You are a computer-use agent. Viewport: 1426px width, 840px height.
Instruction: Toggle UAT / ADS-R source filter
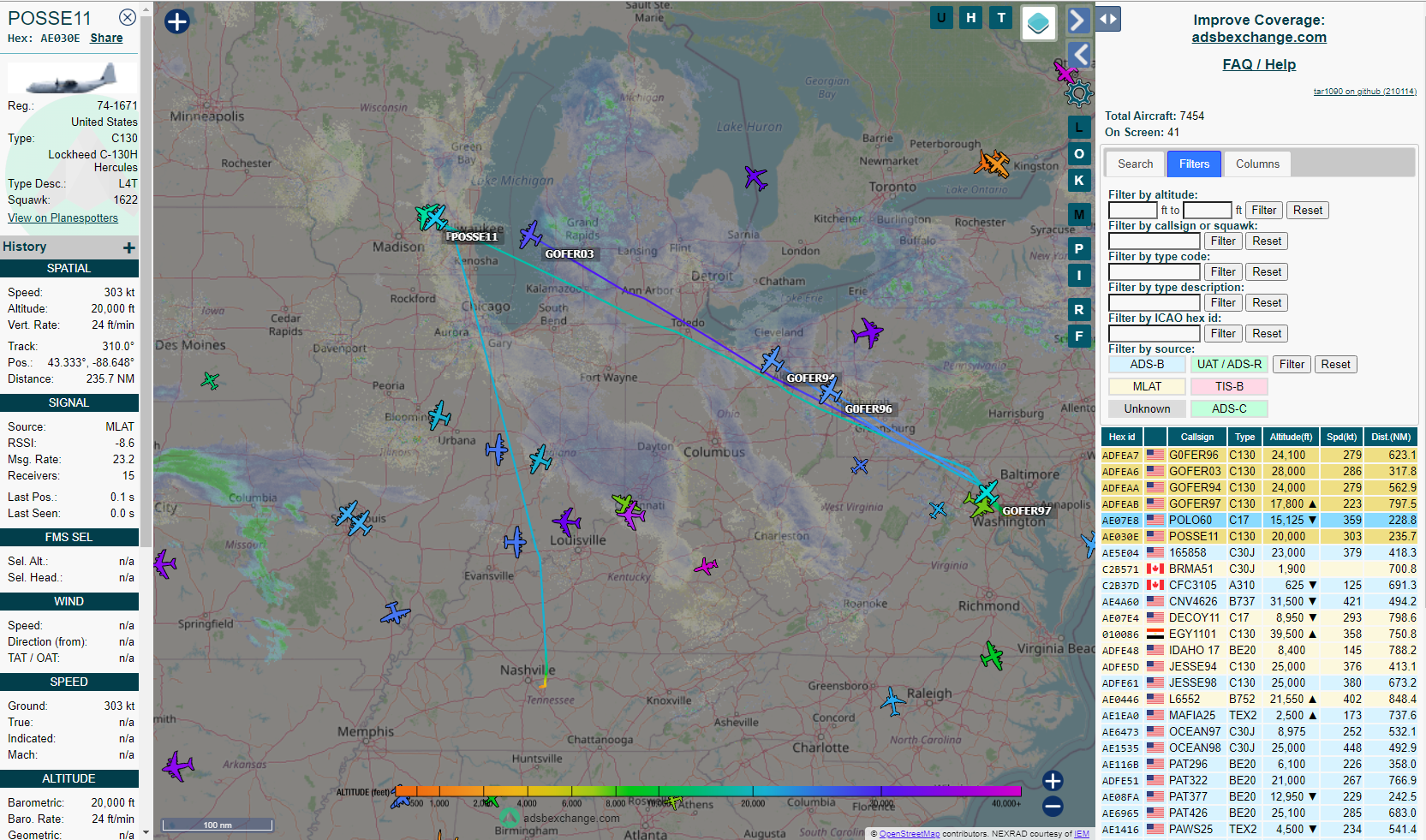tap(1229, 364)
